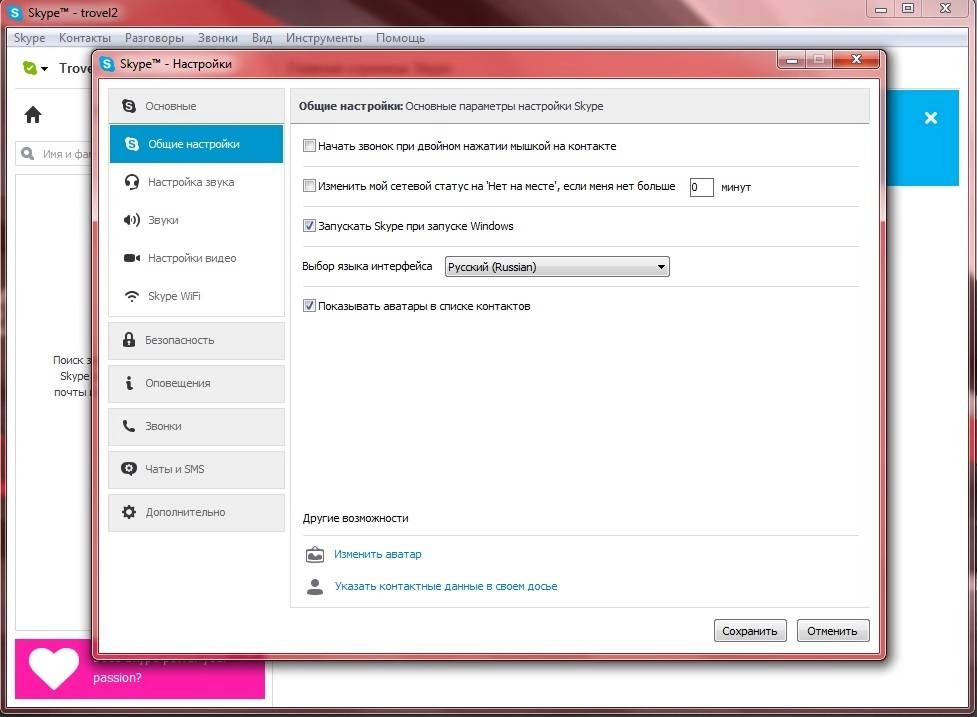
Task: Click the picture icon beside Изменить аватар
Action: click(x=315, y=554)
